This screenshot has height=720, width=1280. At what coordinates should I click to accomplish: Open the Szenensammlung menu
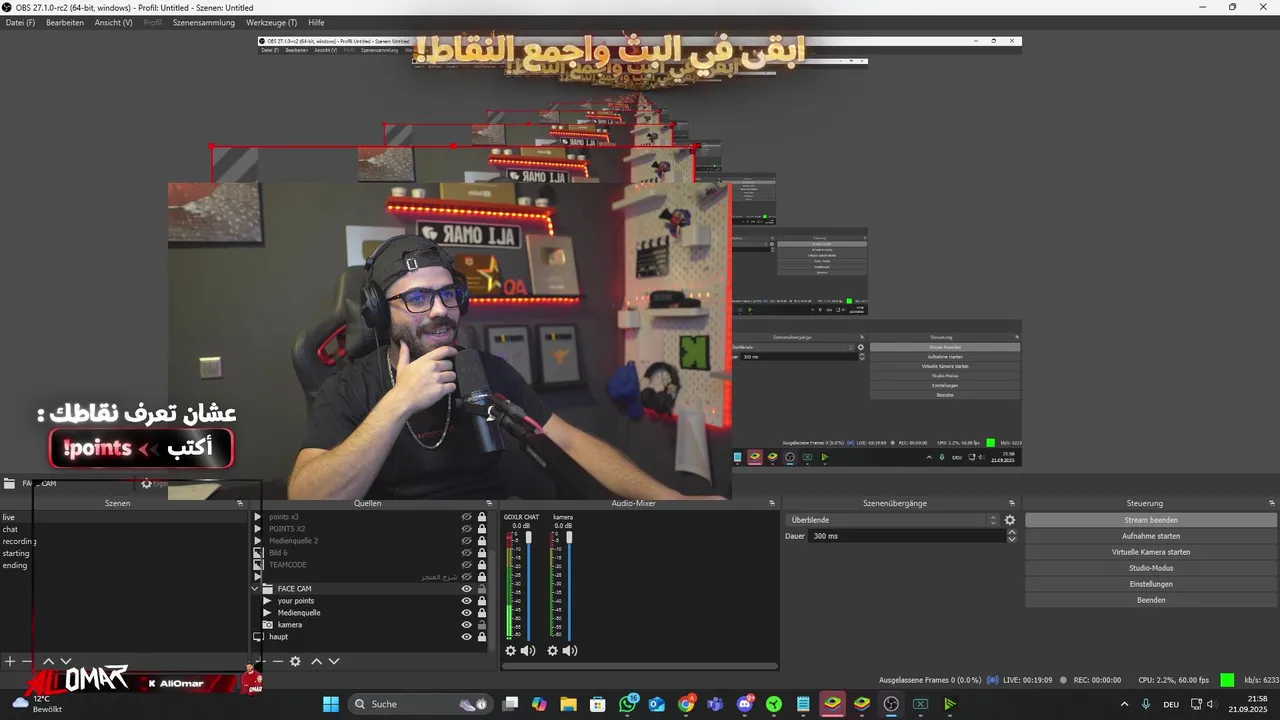click(x=204, y=22)
